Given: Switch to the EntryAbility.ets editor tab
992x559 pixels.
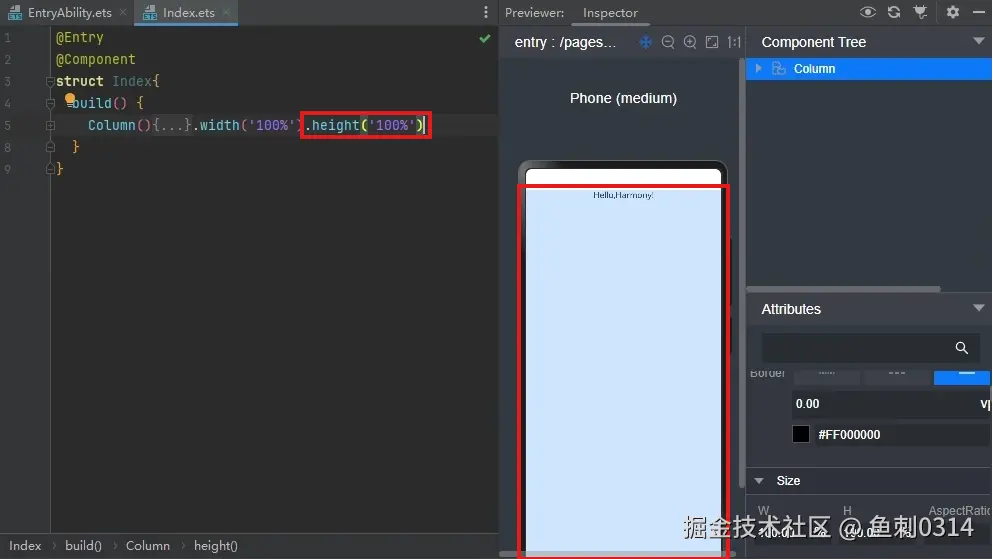Looking at the screenshot, I should click(61, 13).
